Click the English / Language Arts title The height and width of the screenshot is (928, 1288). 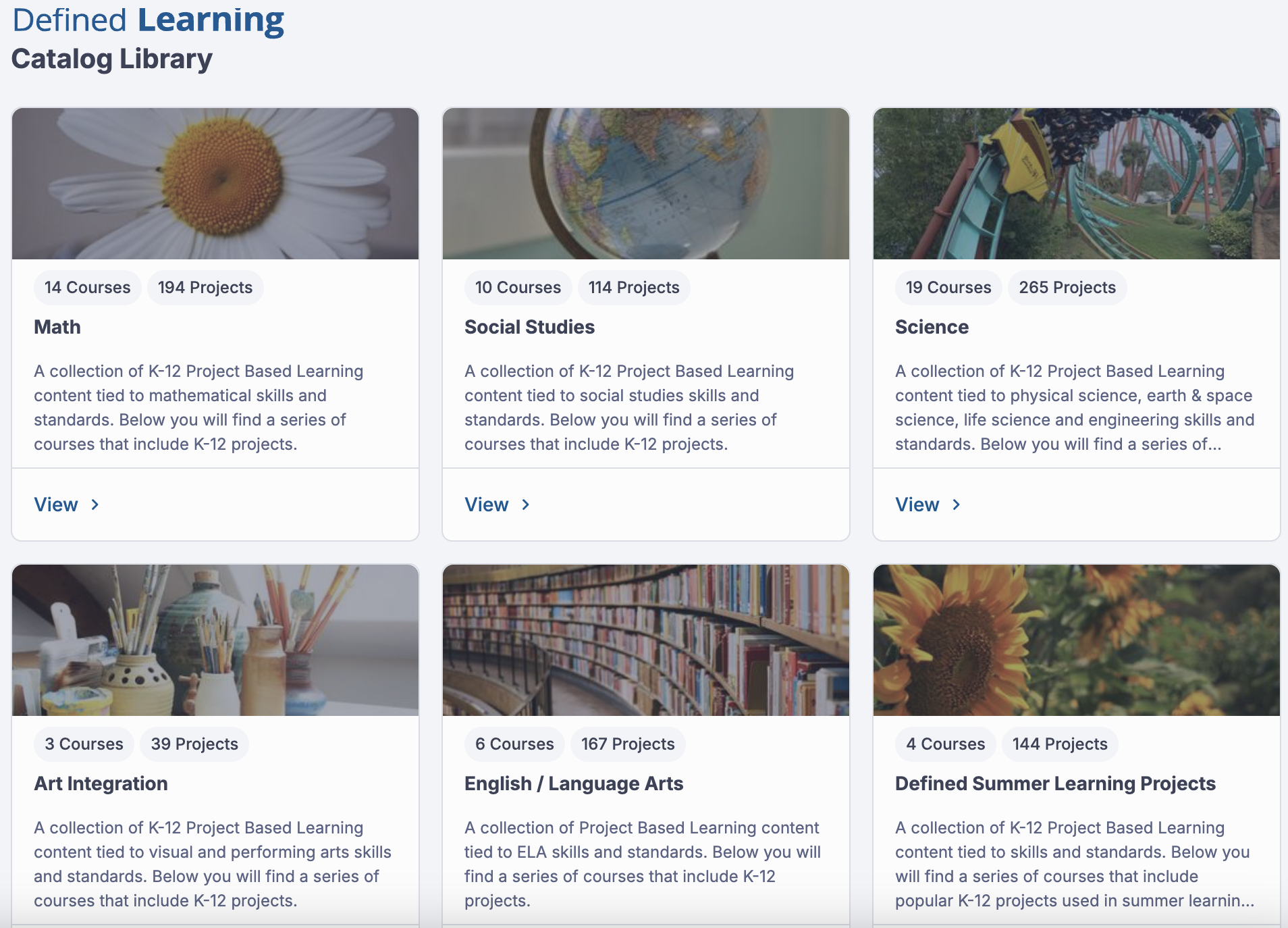(574, 783)
